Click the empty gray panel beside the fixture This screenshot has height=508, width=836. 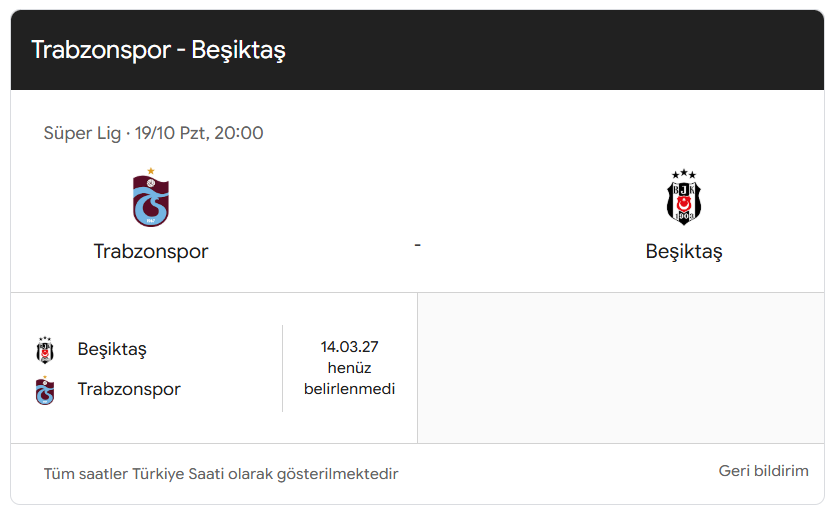click(x=621, y=368)
